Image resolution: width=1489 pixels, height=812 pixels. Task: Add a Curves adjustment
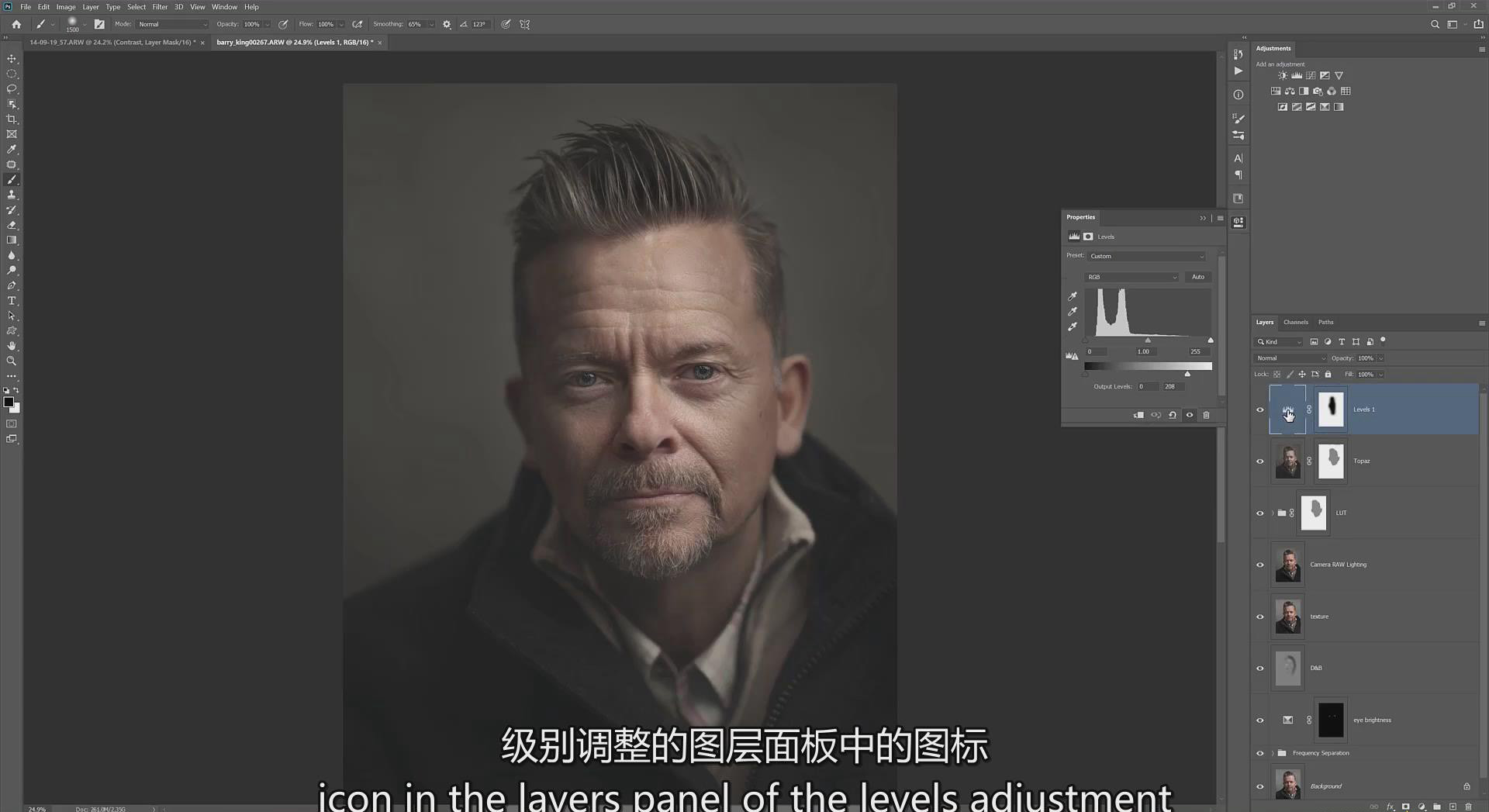(1311, 75)
